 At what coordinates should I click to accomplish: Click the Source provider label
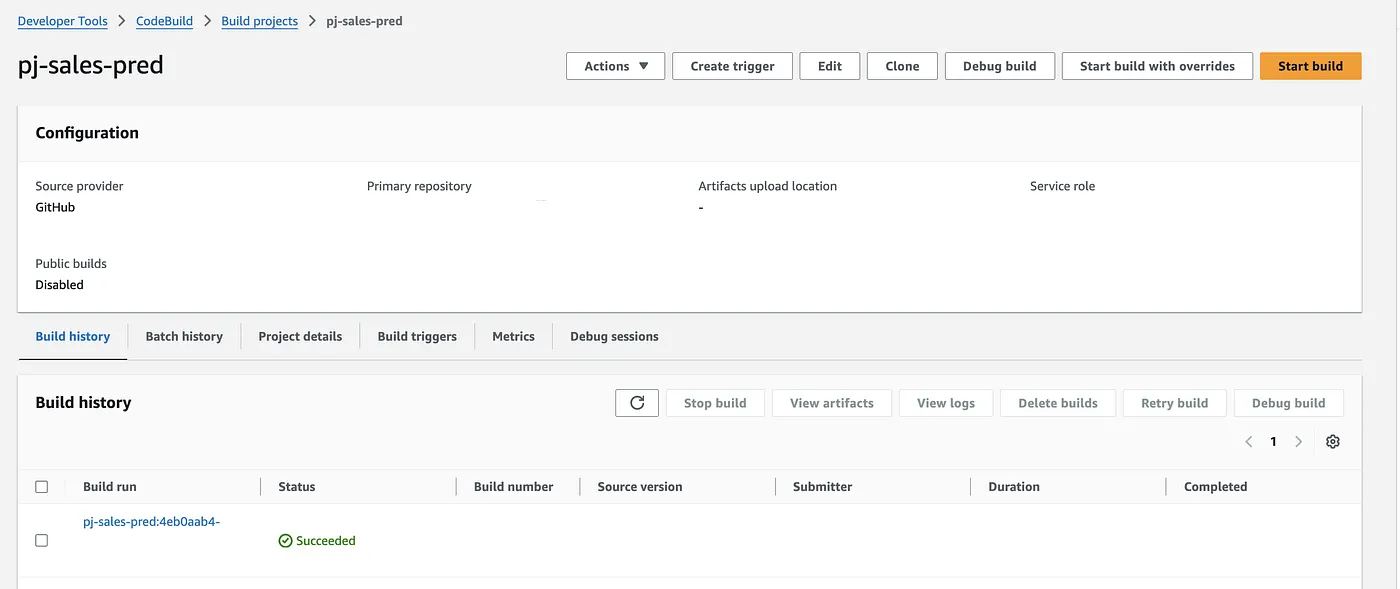point(79,186)
